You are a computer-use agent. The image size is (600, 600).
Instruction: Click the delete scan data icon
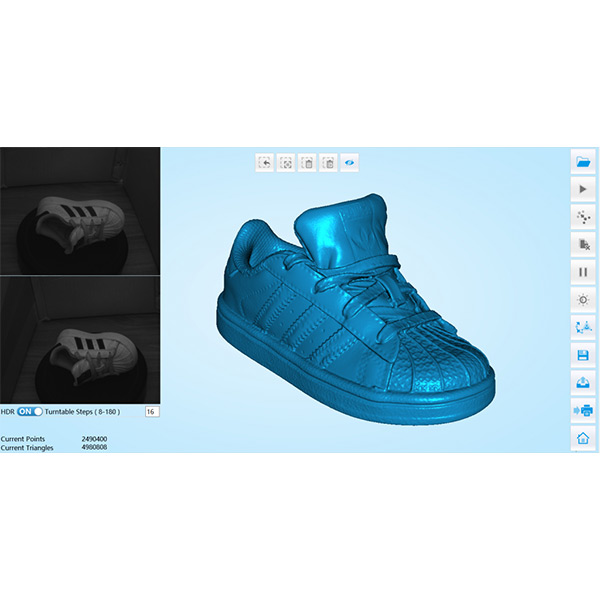[583, 244]
